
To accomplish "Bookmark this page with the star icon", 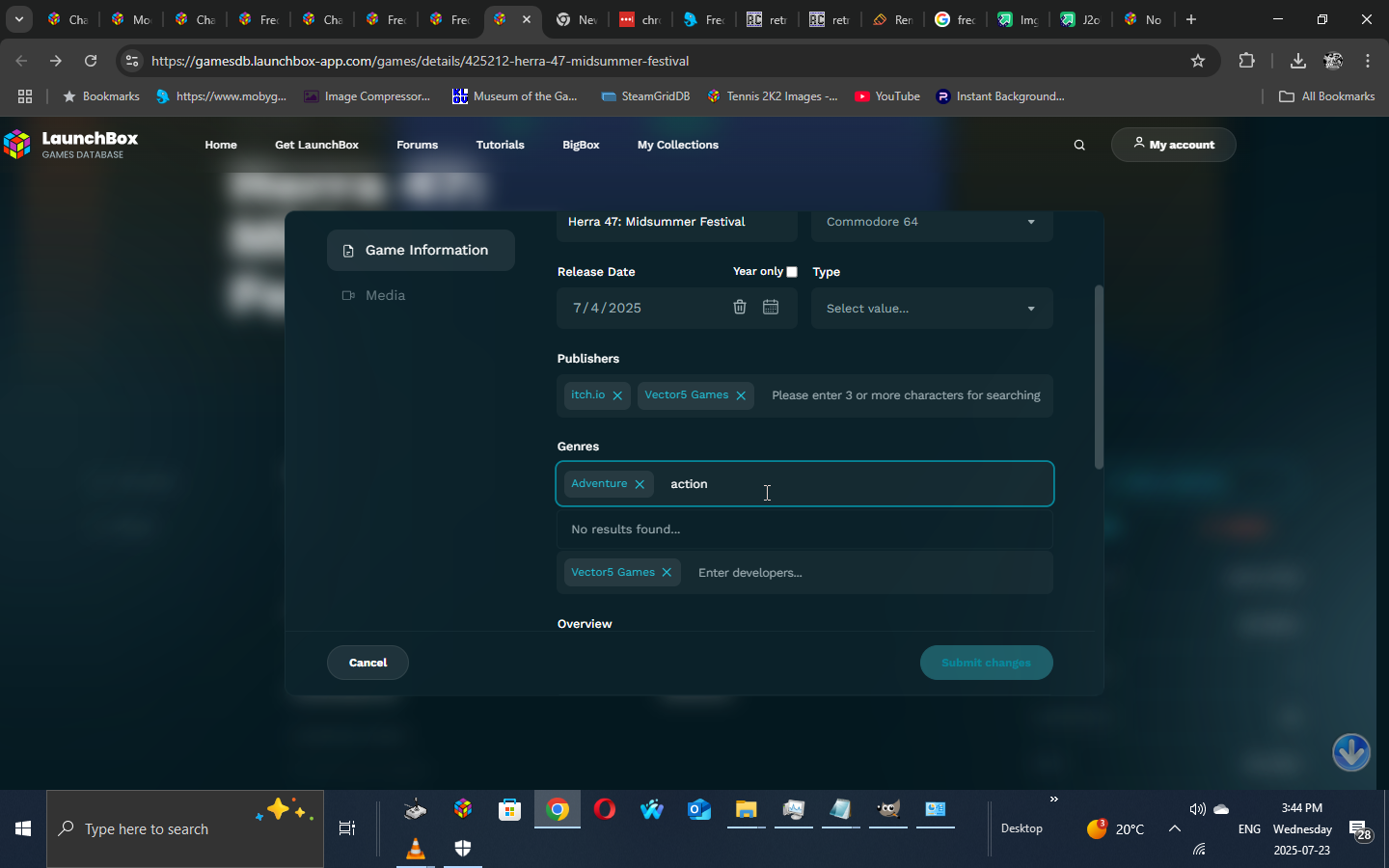I will point(1198,61).
